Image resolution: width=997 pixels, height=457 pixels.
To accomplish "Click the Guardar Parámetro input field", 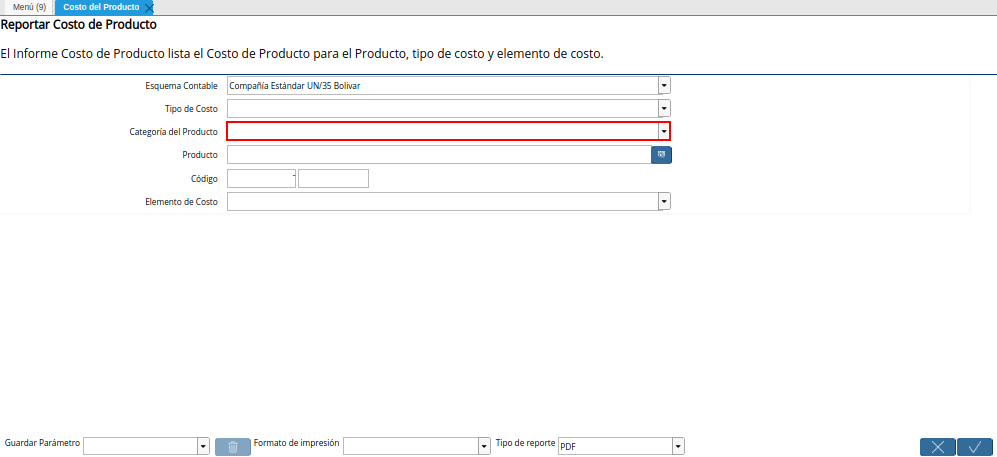I will tap(141, 446).
